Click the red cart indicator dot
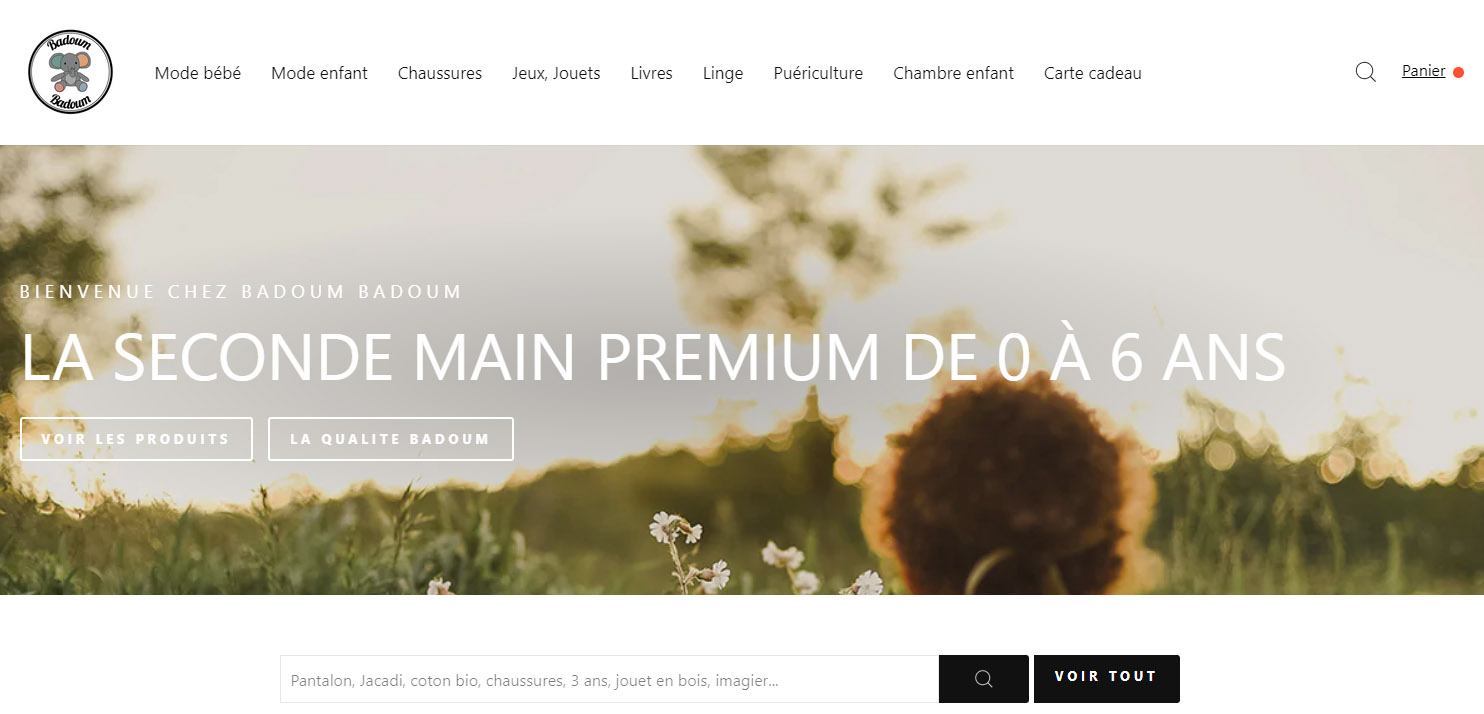The image size is (1484, 714). click(x=1458, y=72)
